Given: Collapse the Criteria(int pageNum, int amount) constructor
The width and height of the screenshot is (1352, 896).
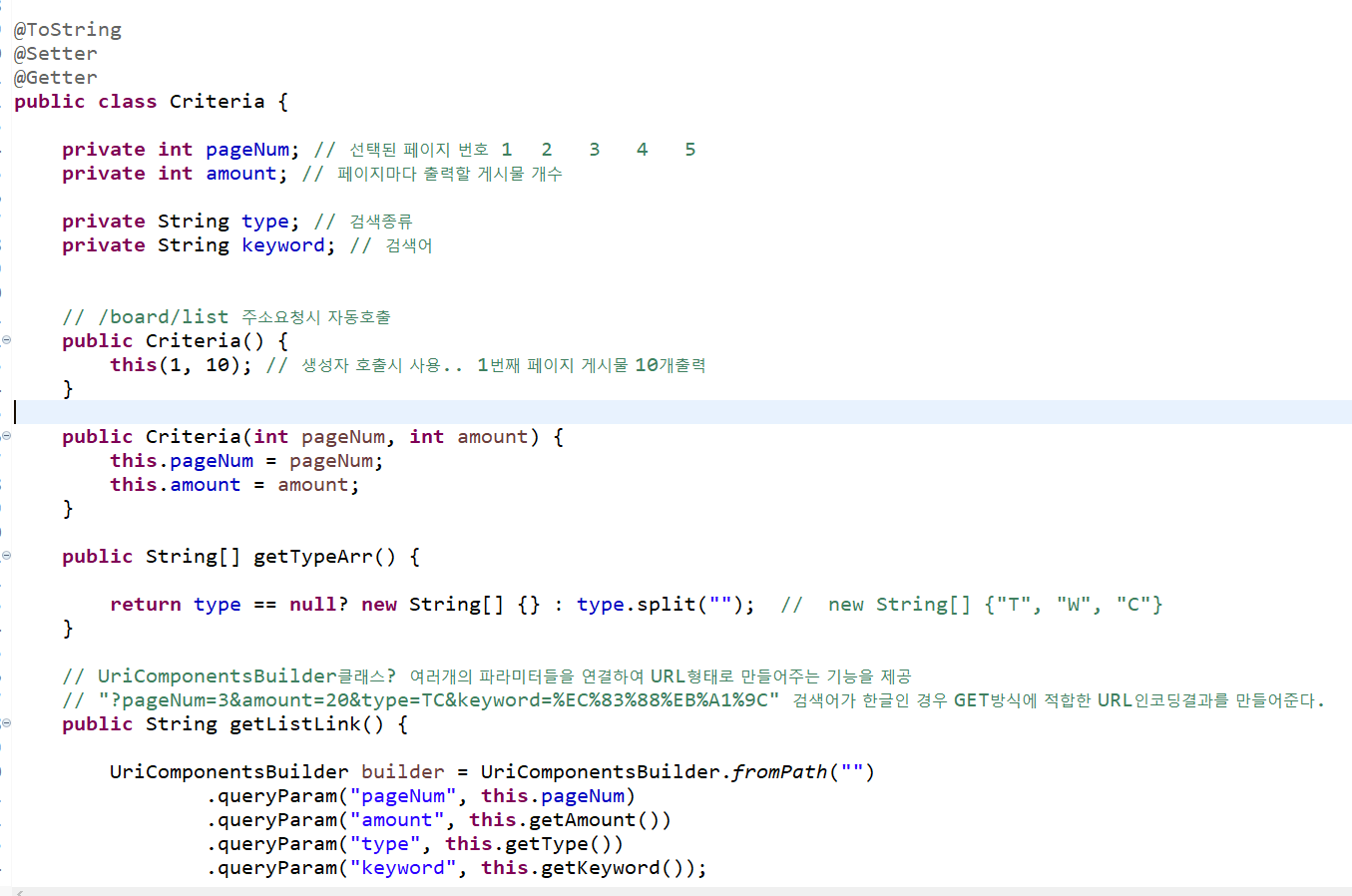Looking at the screenshot, I should [6, 436].
